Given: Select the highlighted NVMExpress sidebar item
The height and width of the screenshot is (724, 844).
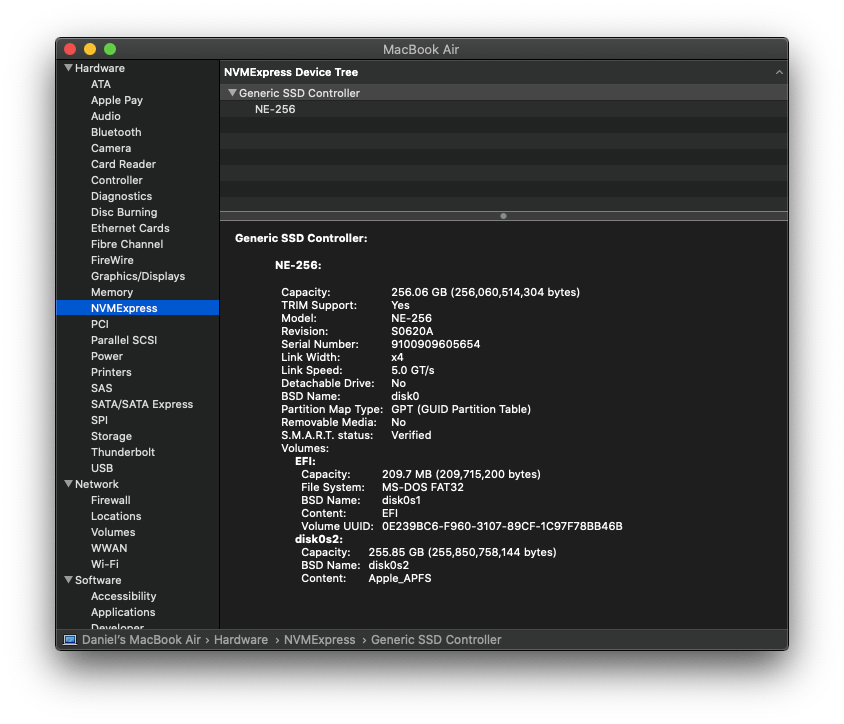Looking at the screenshot, I should pyautogui.click(x=137, y=308).
